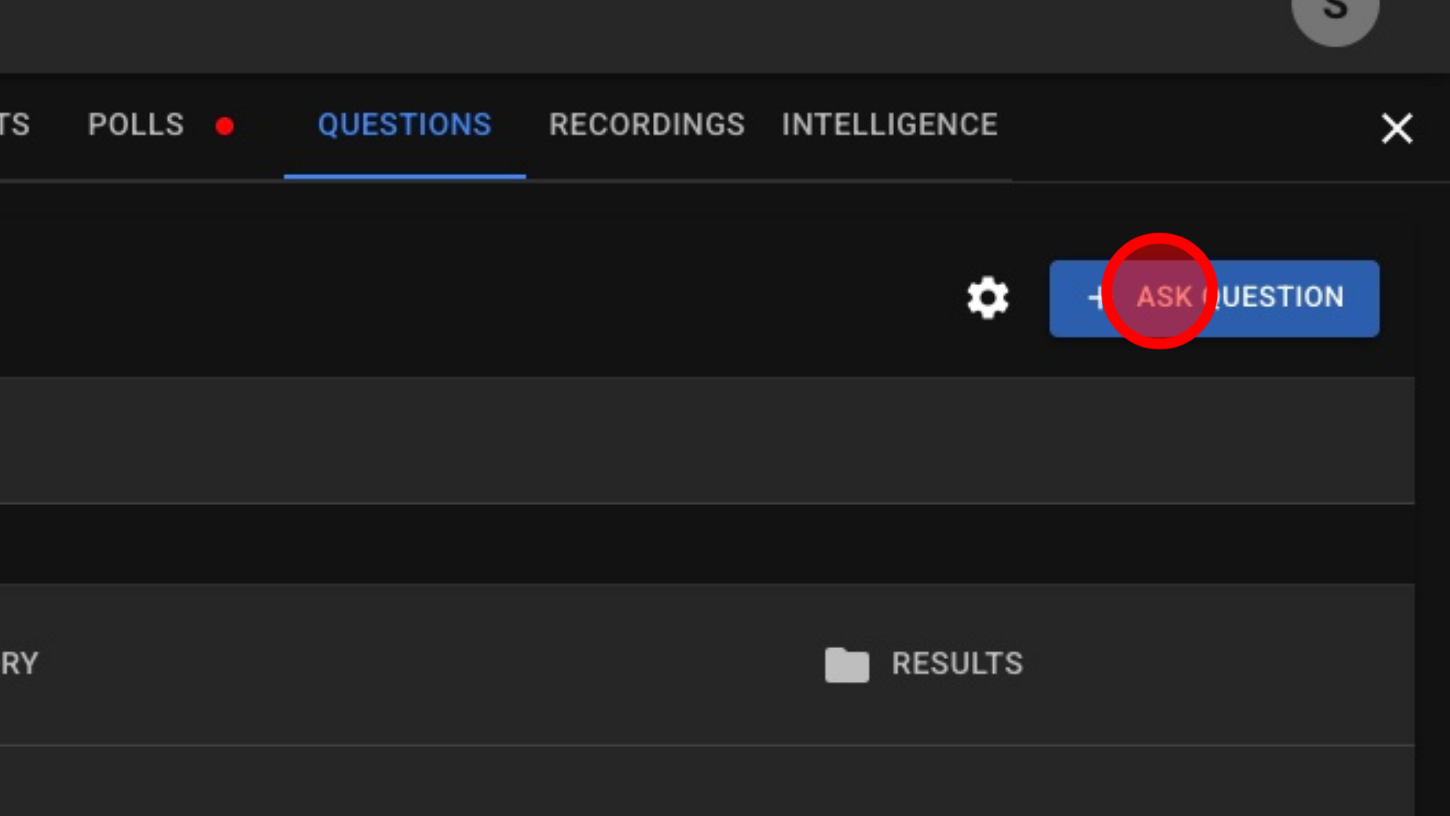Open the Recordings tab
The height and width of the screenshot is (816, 1450).
pyautogui.click(x=646, y=125)
